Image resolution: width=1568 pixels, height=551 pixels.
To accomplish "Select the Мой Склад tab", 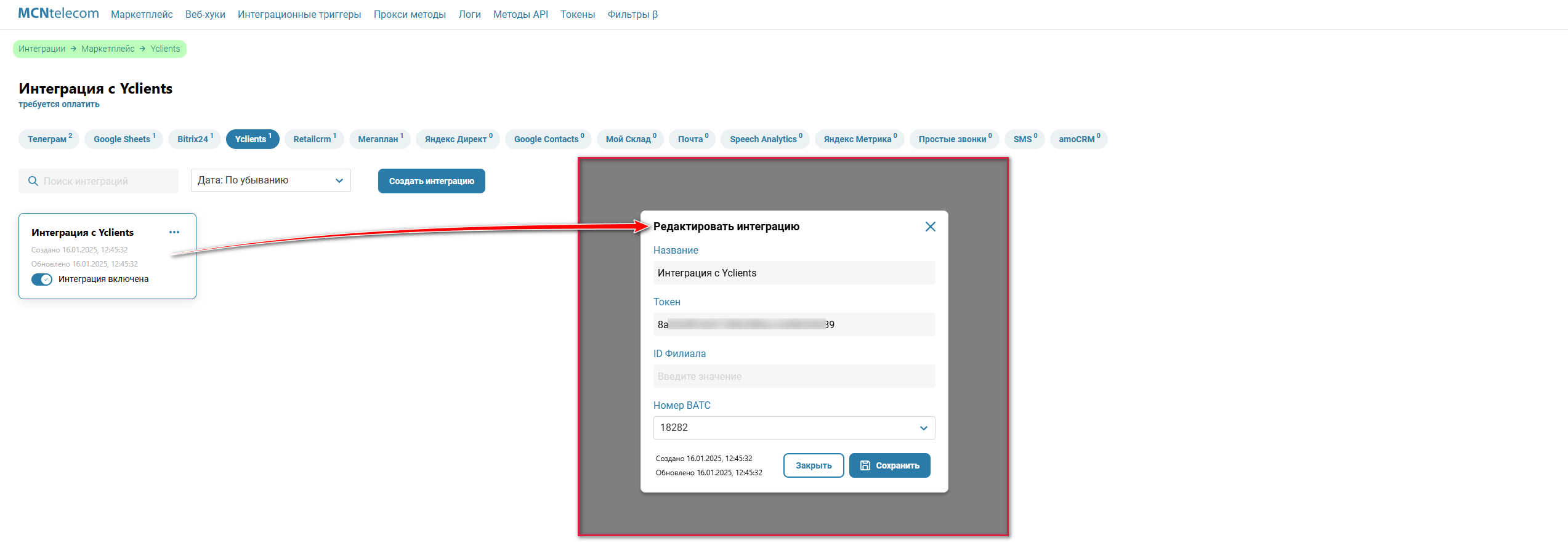I will coord(630,139).
